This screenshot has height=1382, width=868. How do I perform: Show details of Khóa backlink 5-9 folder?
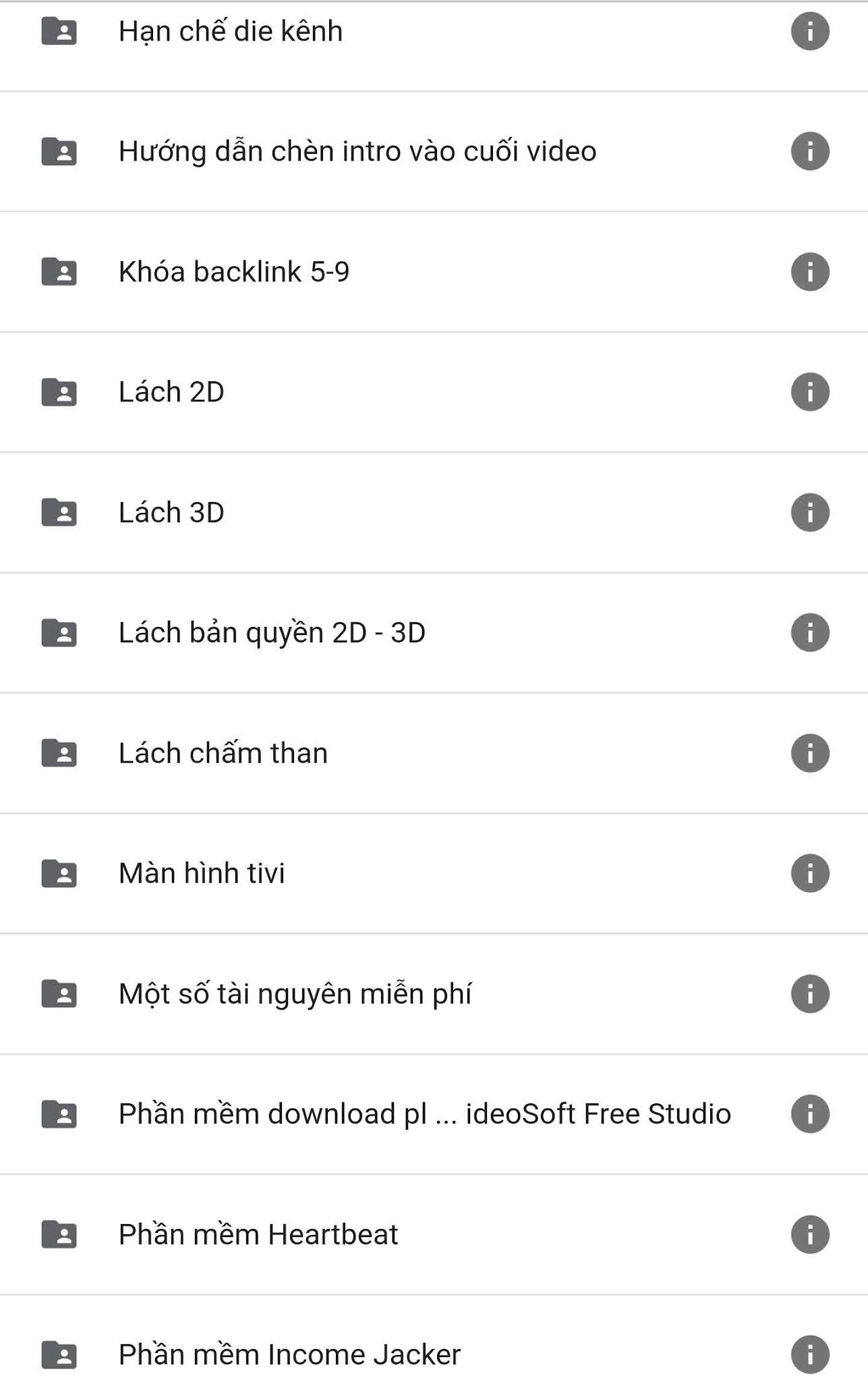pos(809,271)
